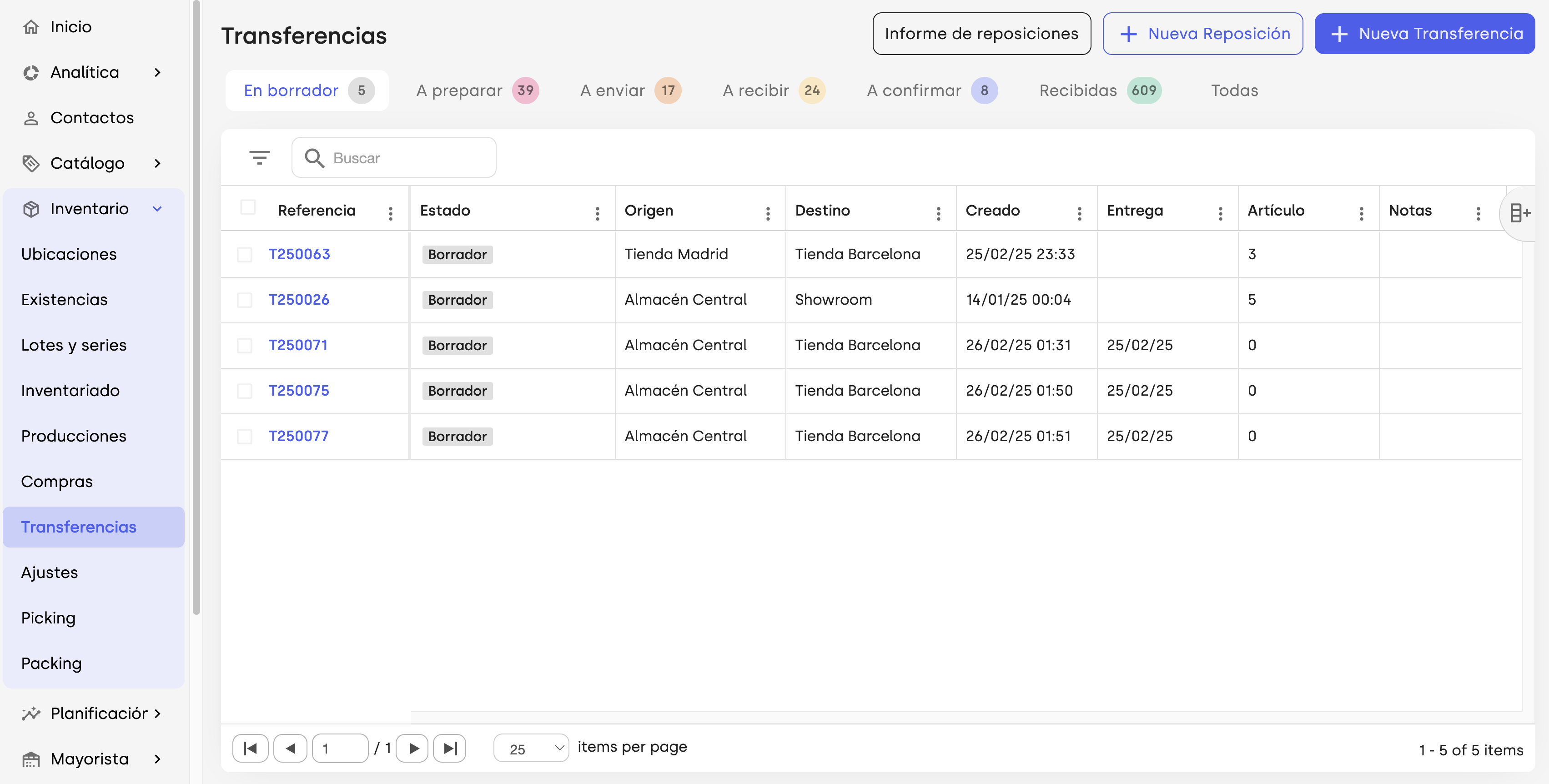Click Nueva Reposición button

[x=1202, y=34]
